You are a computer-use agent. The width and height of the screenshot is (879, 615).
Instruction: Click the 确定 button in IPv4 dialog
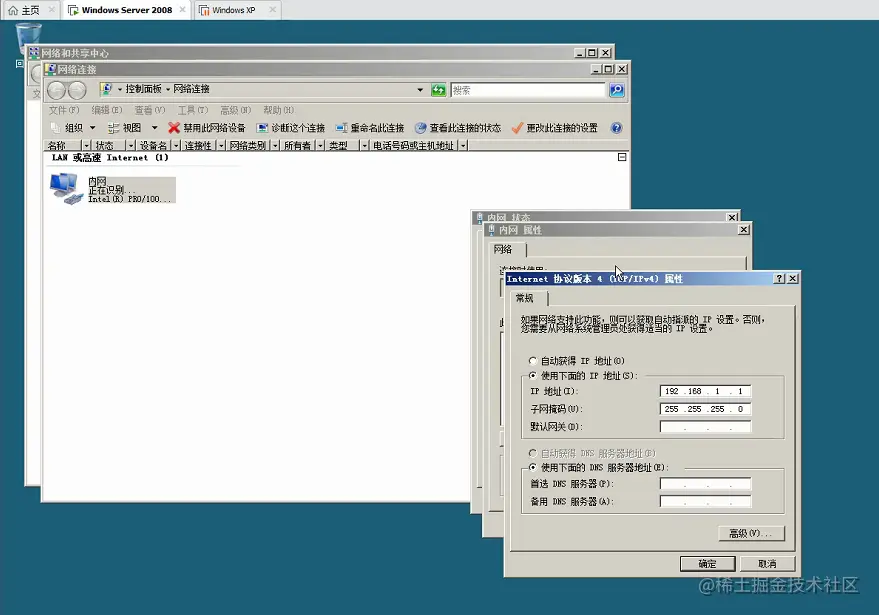(x=707, y=564)
